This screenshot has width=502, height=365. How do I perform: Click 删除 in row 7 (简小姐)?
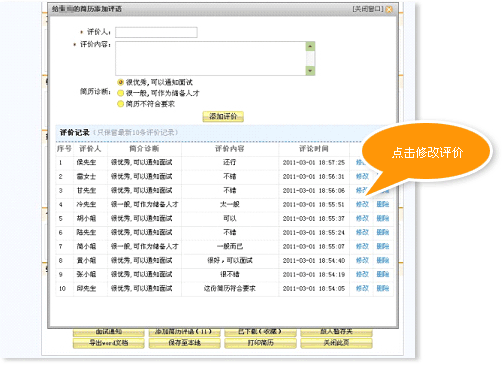[x=383, y=246]
